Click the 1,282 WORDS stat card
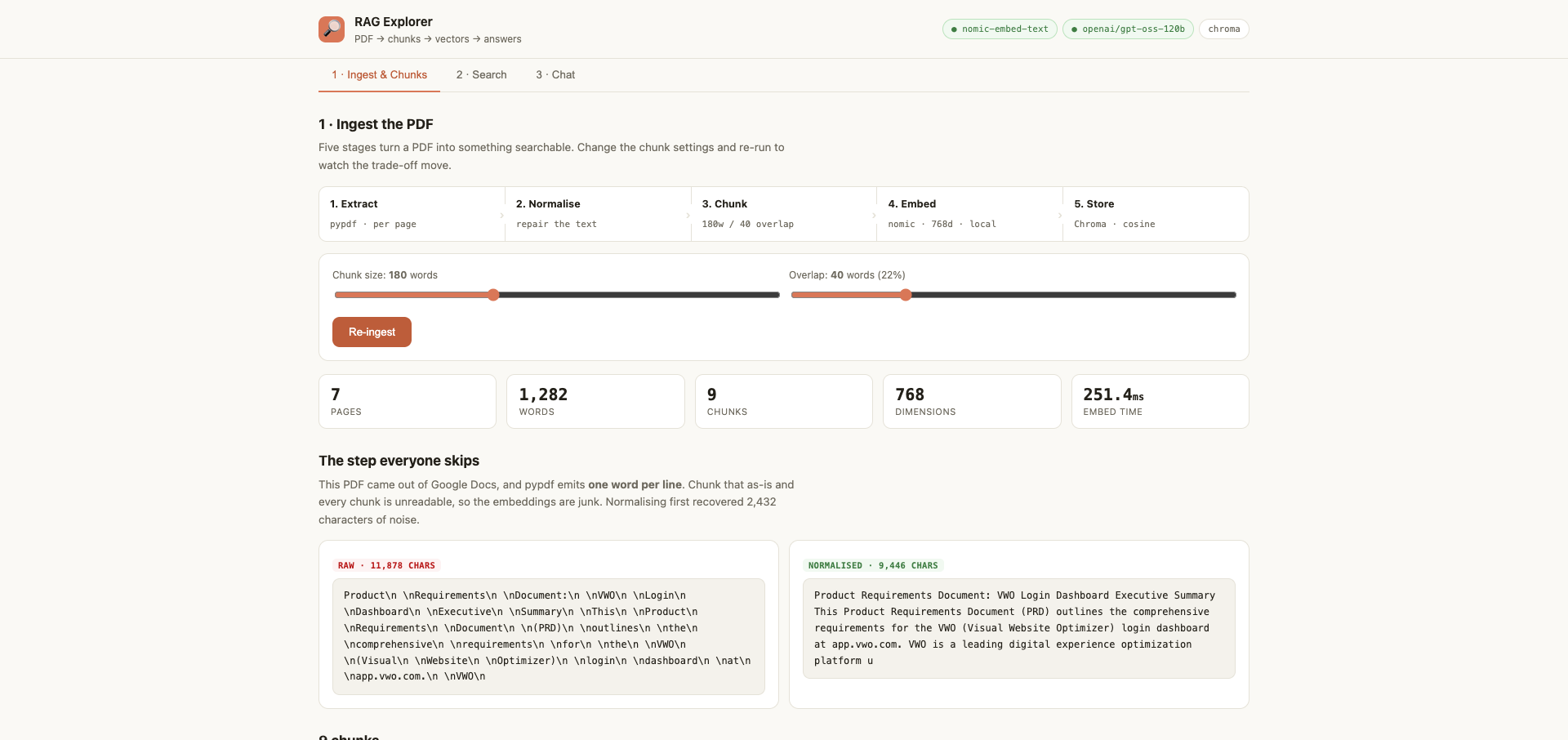1568x740 pixels. pos(595,401)
